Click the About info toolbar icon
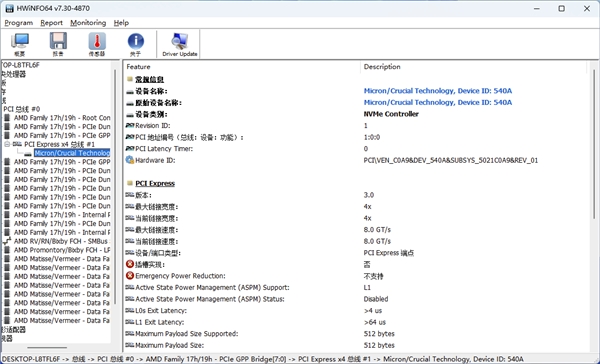The height and width of the screenshot is (364, 600). pos(135,44)
